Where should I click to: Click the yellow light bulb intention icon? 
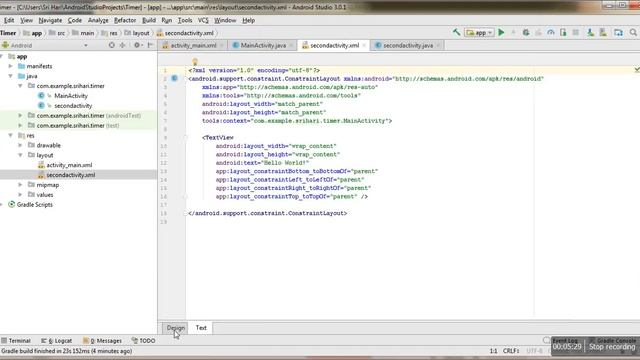coord(195,62)
